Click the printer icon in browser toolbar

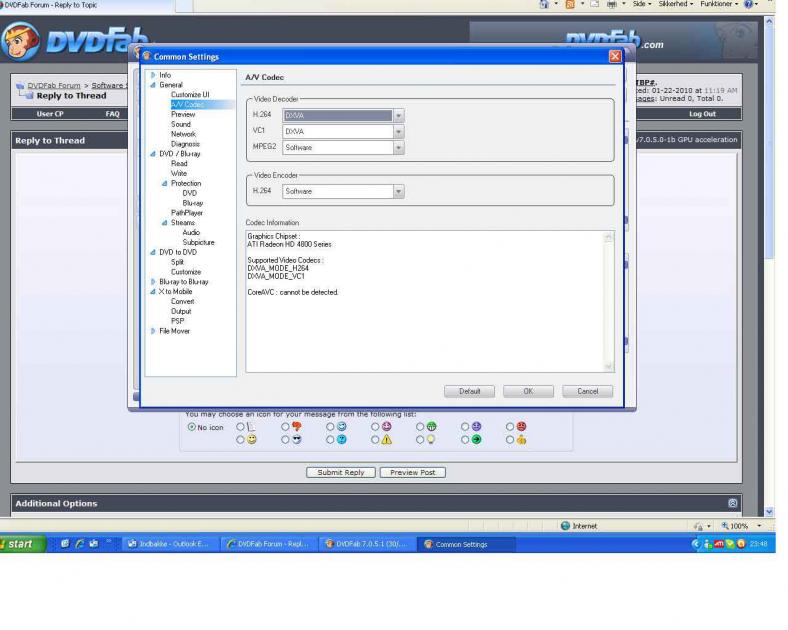(x=612, y=4)
